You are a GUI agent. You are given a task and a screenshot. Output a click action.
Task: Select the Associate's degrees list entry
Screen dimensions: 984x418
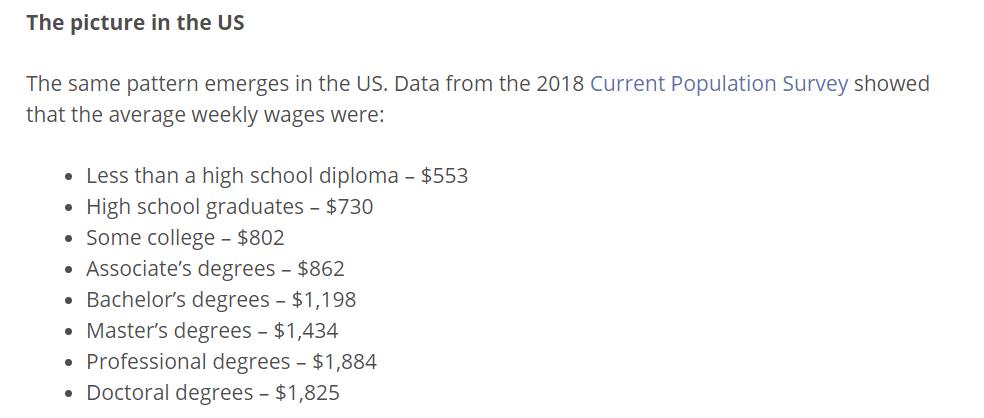(215, 269)
